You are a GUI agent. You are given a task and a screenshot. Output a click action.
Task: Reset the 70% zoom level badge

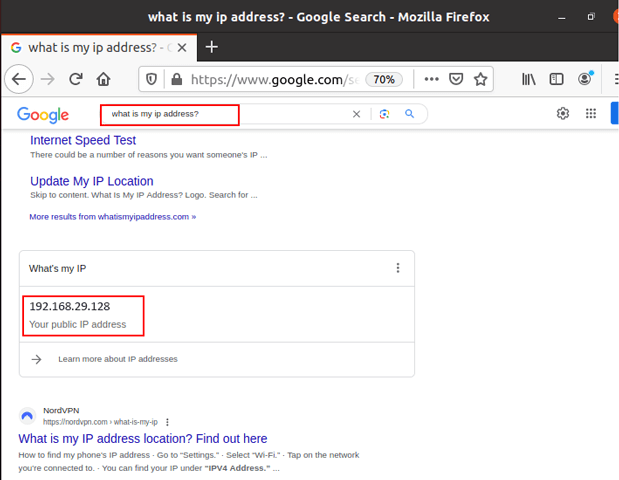click(384, 79)
